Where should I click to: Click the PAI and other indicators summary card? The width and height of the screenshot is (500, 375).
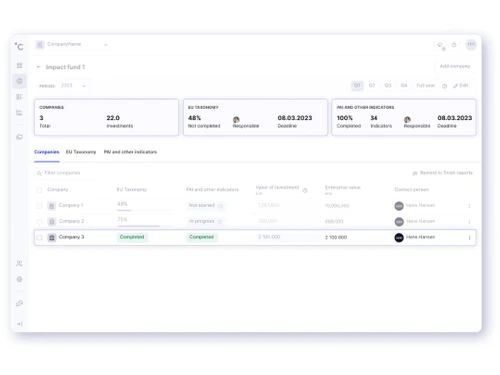pyautogui.click(x=404, y=117)
